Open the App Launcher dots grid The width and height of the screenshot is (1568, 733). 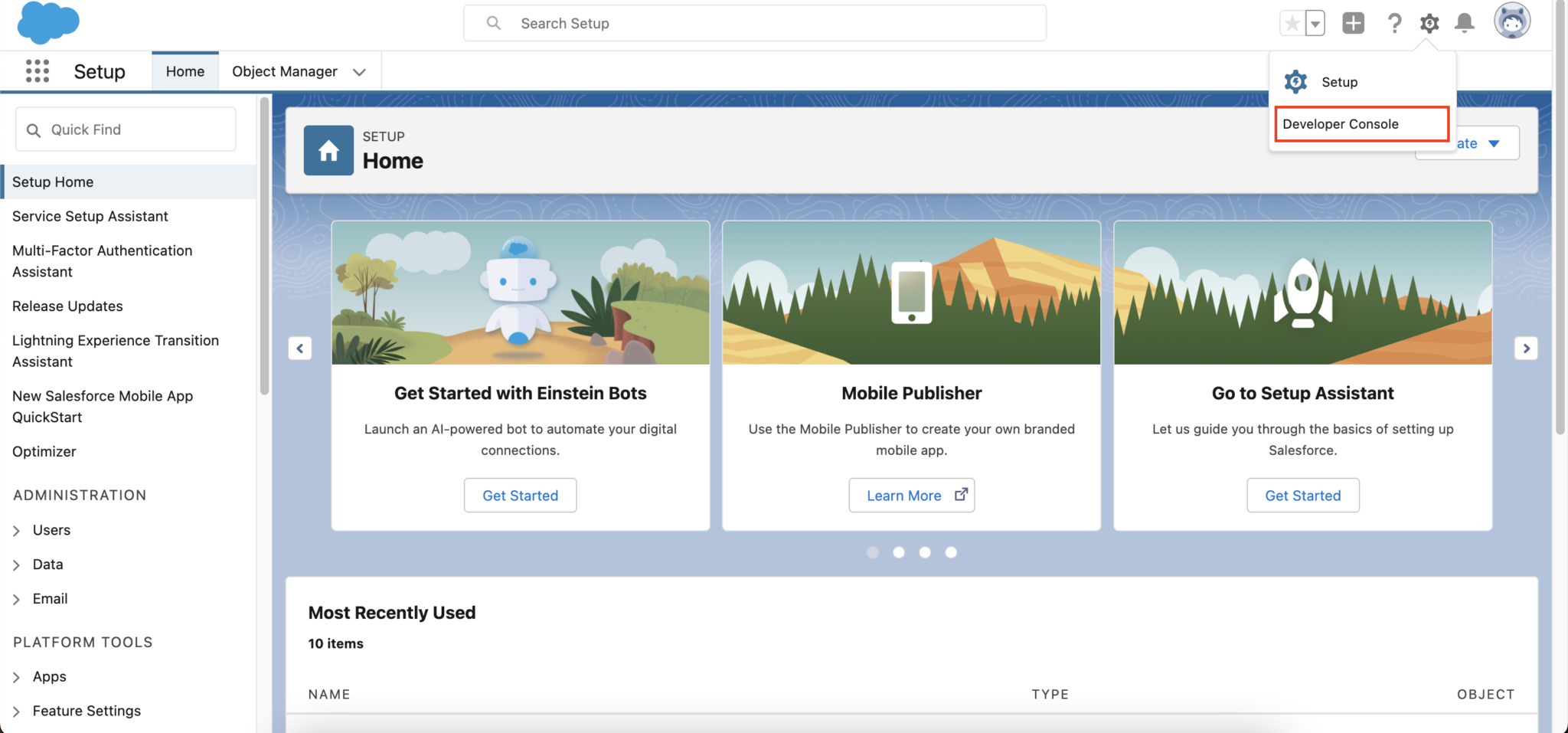coord(38,71)
